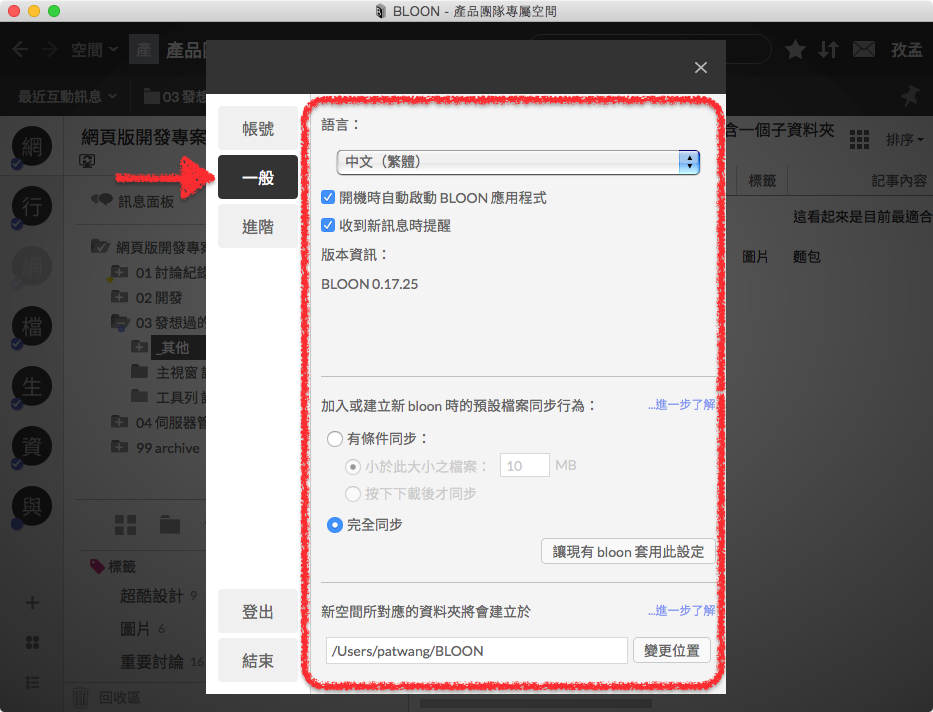The height and width of the screenshot is (712, 933).
Task: Open the 最近互動訊息 dropdown
Action: (x=67, y=96)
